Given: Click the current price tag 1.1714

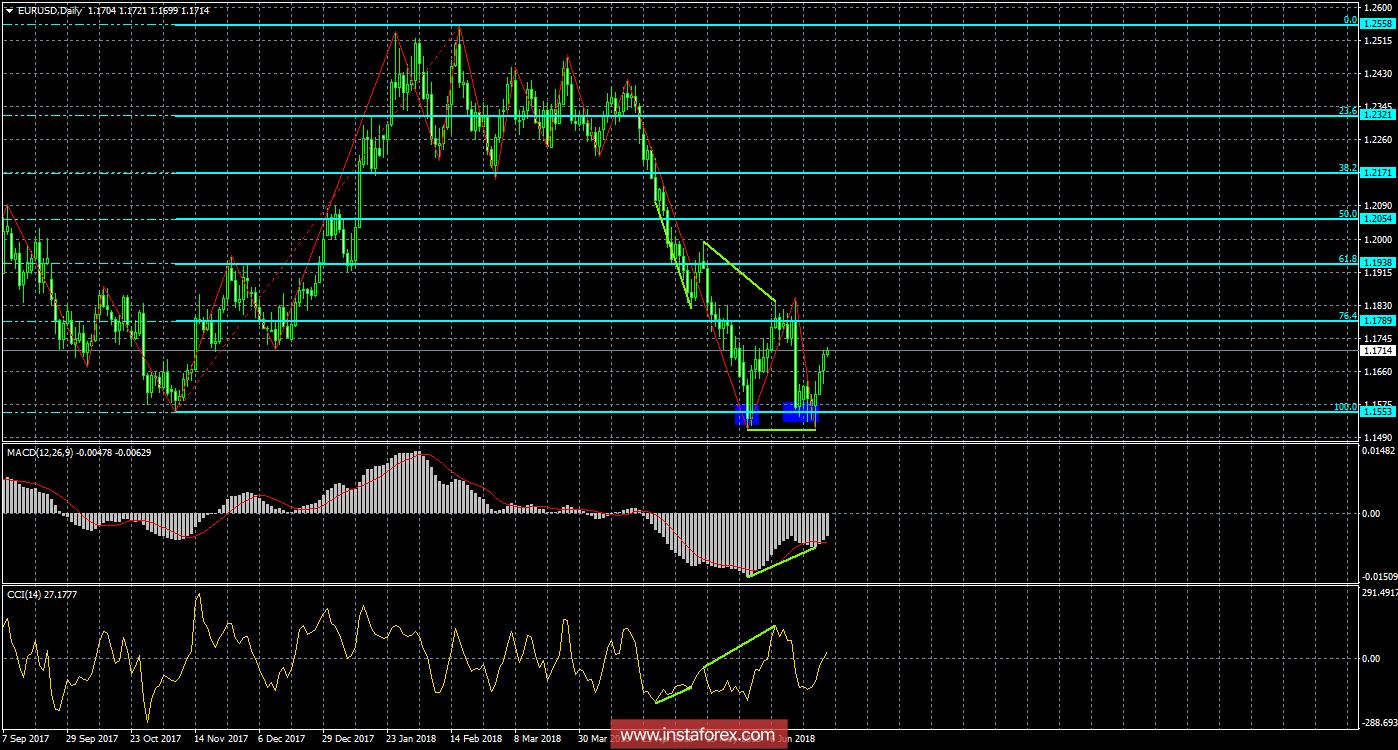Looking at the screenshot, I should pyautogui.click(x=1379, y=350).
